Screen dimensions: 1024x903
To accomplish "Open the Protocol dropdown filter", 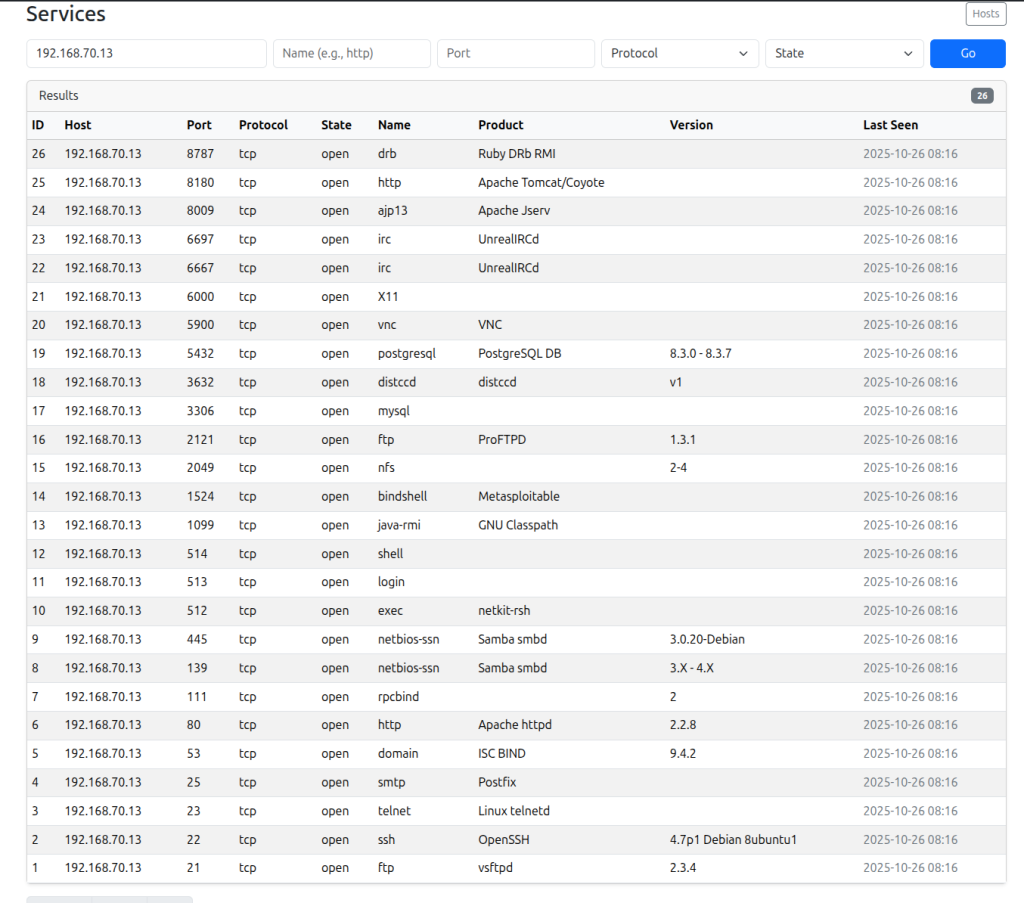I will pyautogui.click(x=679, y=53).
